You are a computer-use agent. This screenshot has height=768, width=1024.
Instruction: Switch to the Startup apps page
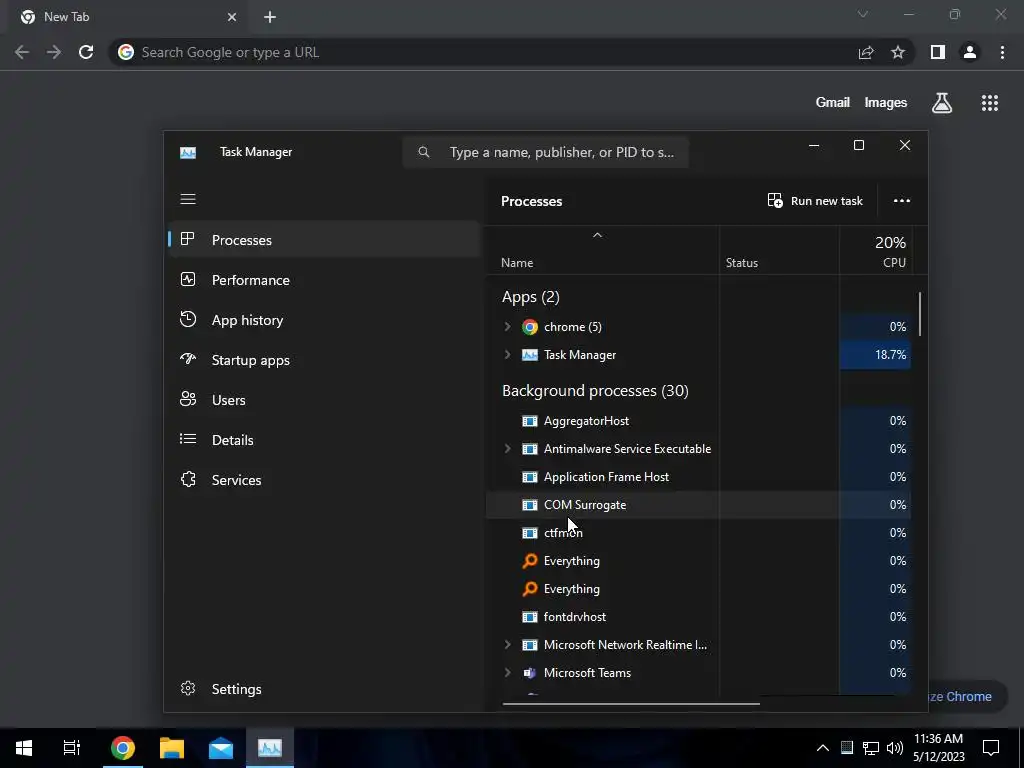point(325,360)
